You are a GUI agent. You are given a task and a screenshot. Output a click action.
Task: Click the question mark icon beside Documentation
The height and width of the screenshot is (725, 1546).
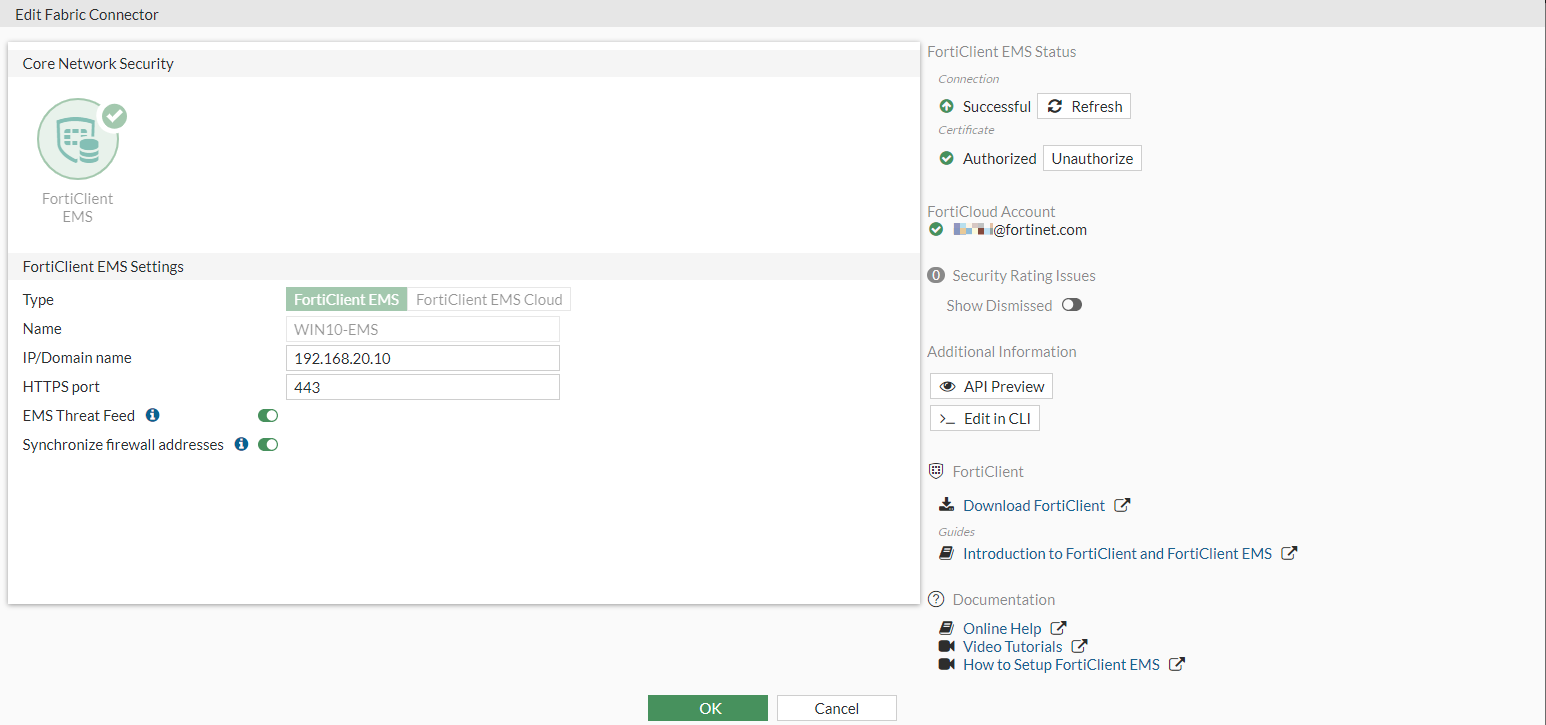[936, 598]
